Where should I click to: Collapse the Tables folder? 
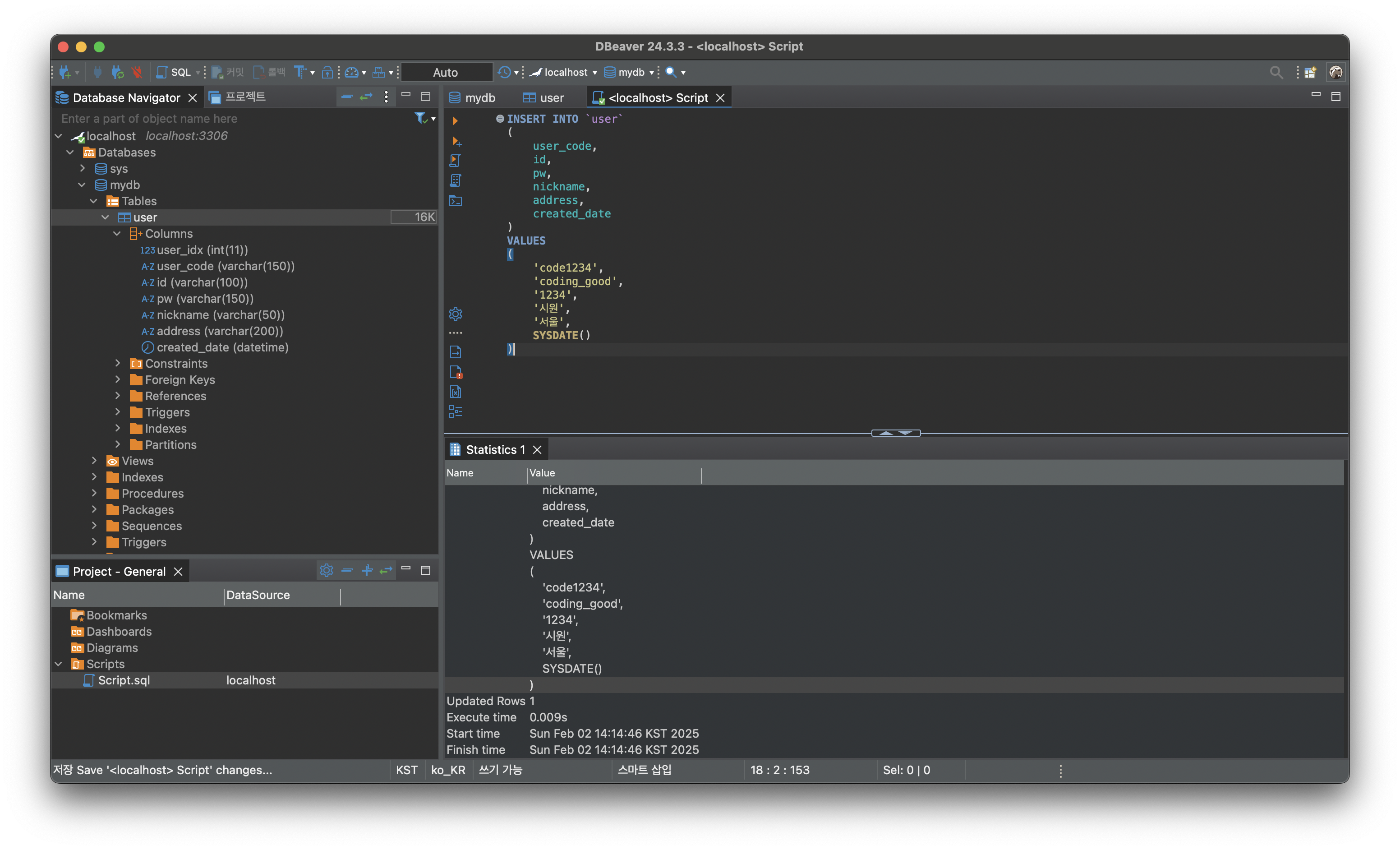tap(94, 201)
